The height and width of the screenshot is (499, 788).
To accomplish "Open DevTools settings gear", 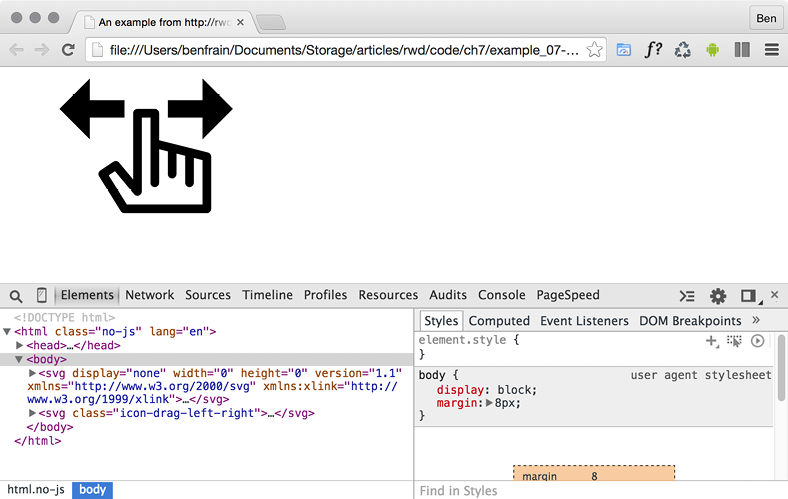I will (x=718, y=296).
